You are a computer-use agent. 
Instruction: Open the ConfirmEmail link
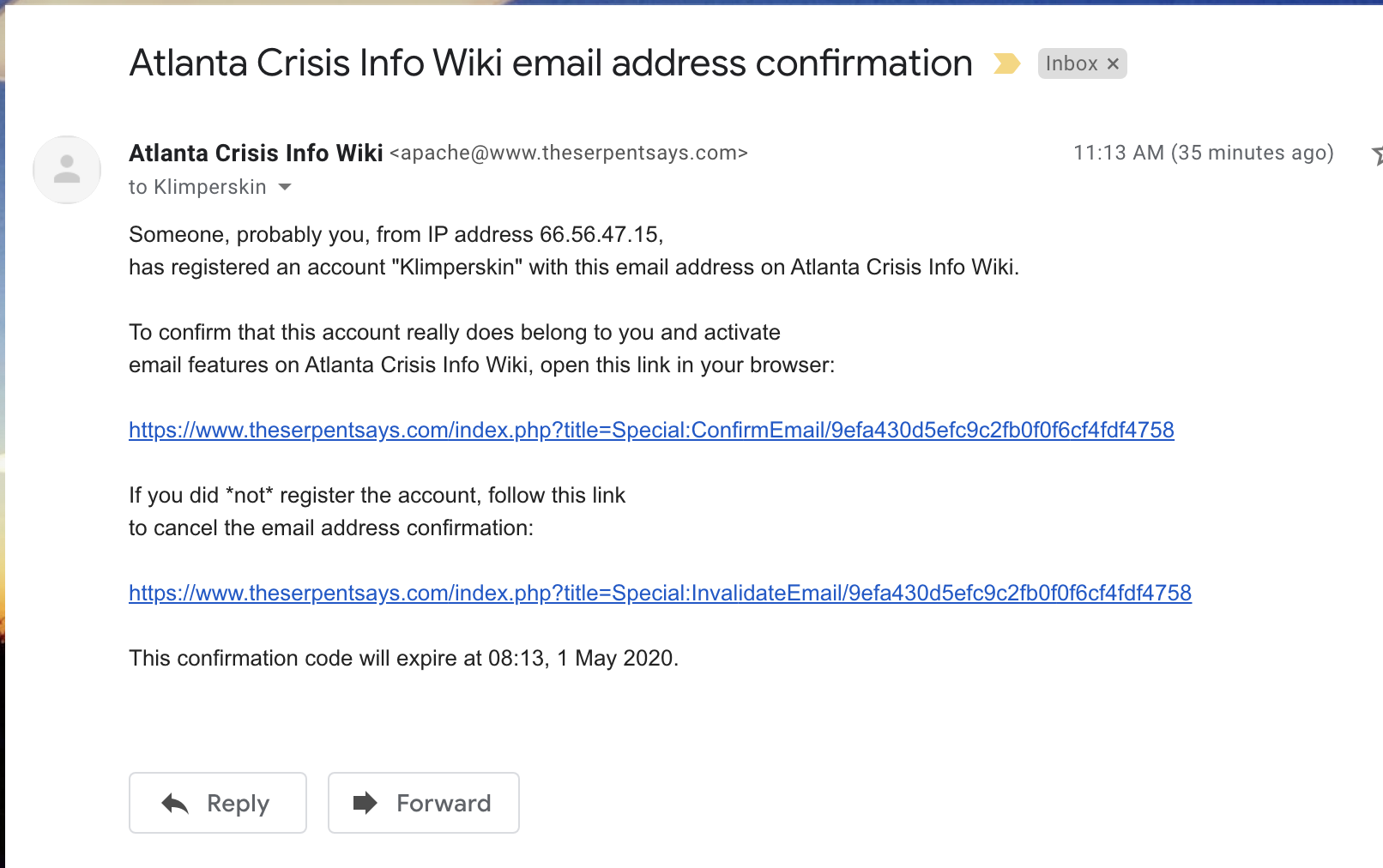coord(651,430)
